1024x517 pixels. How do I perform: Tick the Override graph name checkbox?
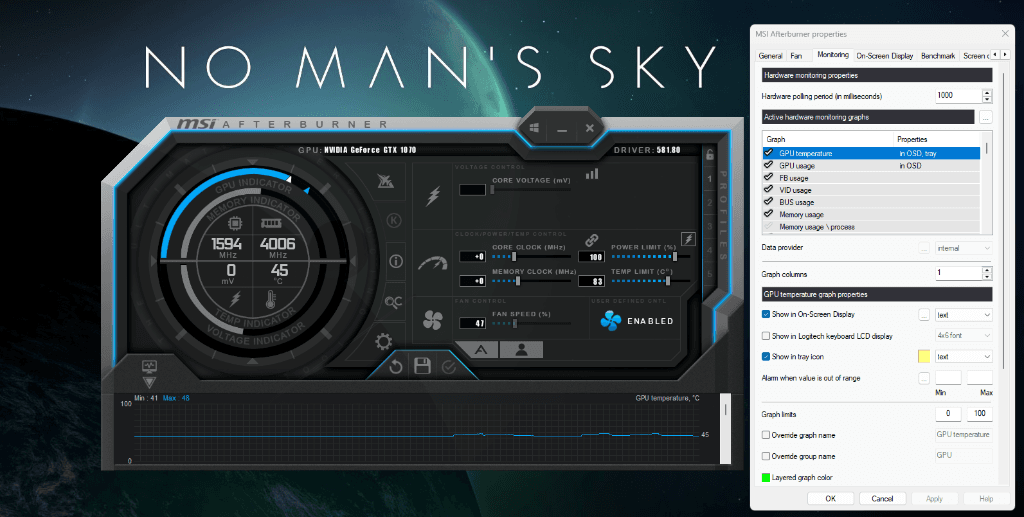(x=766, y=435)
